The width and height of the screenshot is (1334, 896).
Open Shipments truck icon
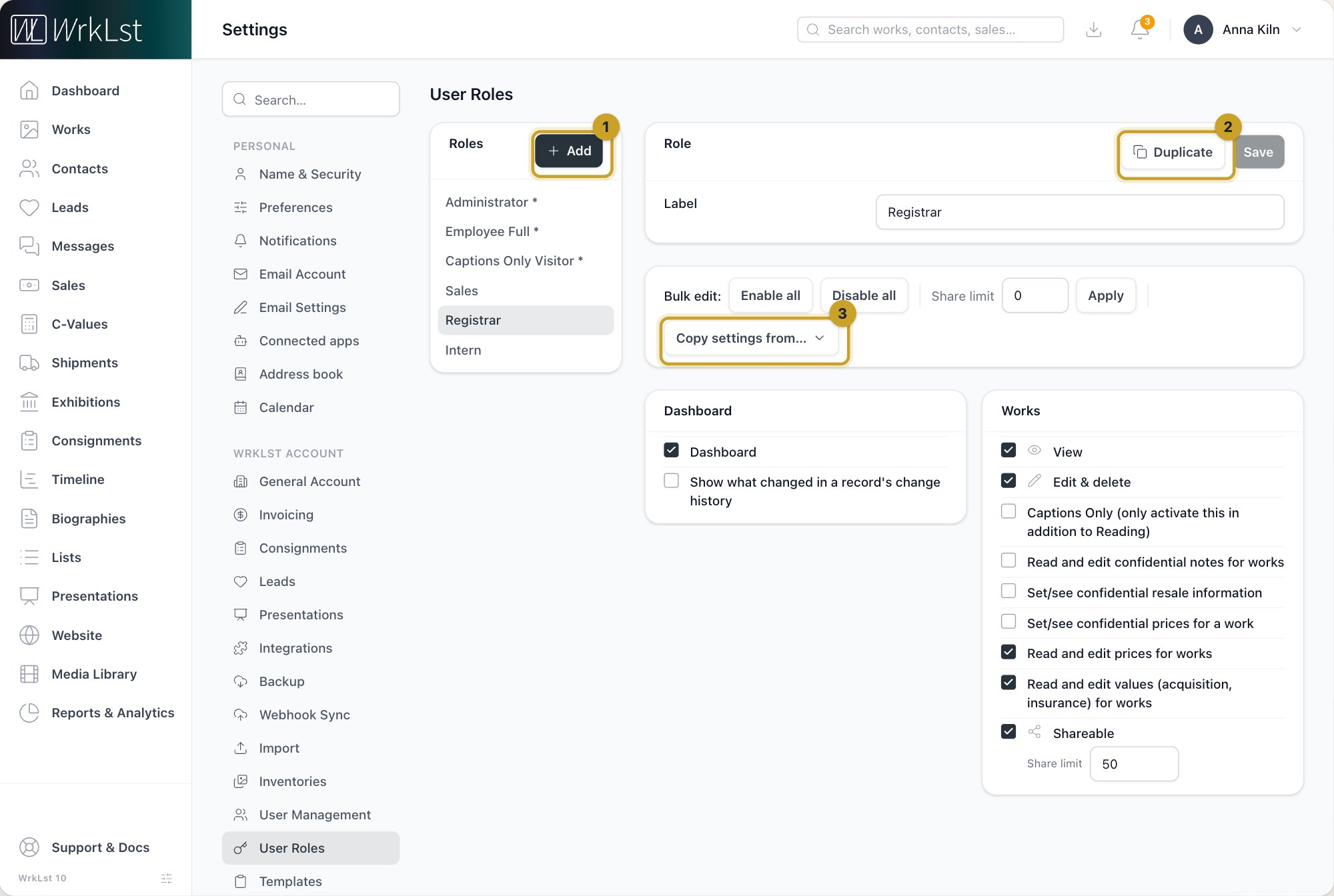pyautogui.click(x=29, y=363)
